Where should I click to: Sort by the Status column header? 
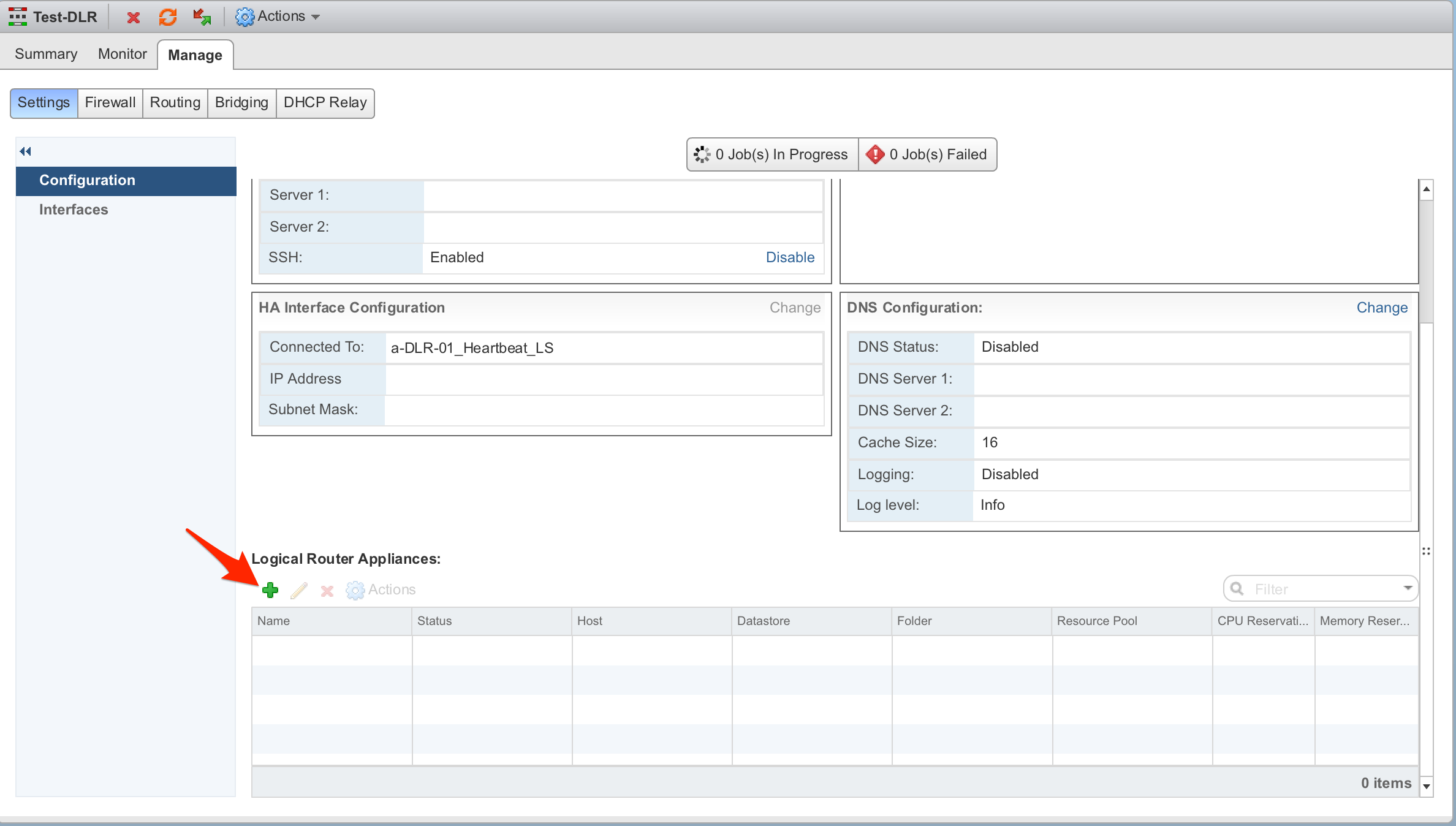[491, 621]
